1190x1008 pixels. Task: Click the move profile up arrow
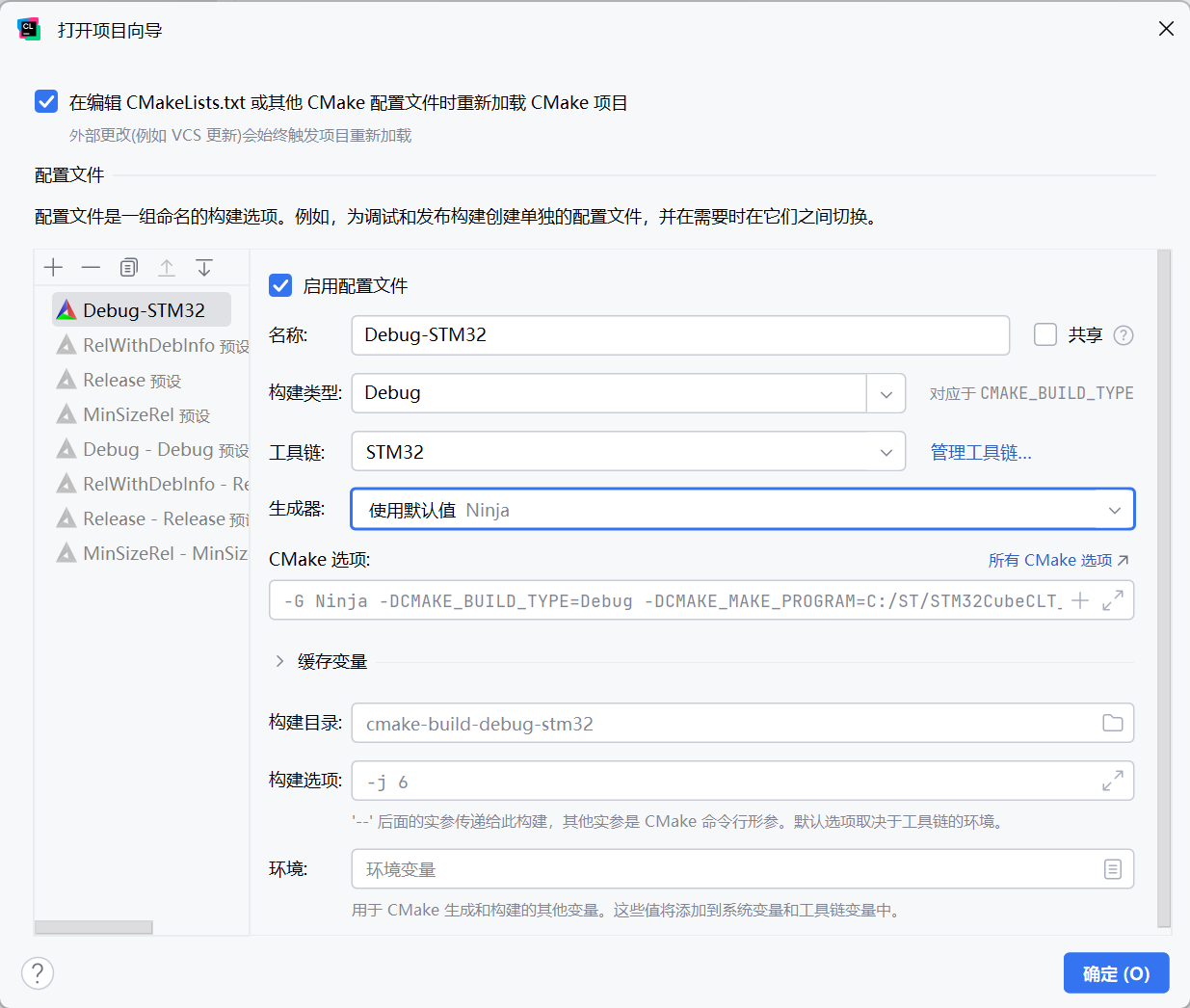167,268
